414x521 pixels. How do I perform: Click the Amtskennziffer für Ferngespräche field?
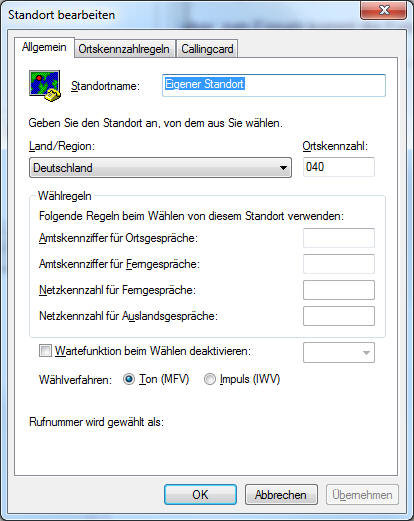pyautogui.click(x=339, y=264)
